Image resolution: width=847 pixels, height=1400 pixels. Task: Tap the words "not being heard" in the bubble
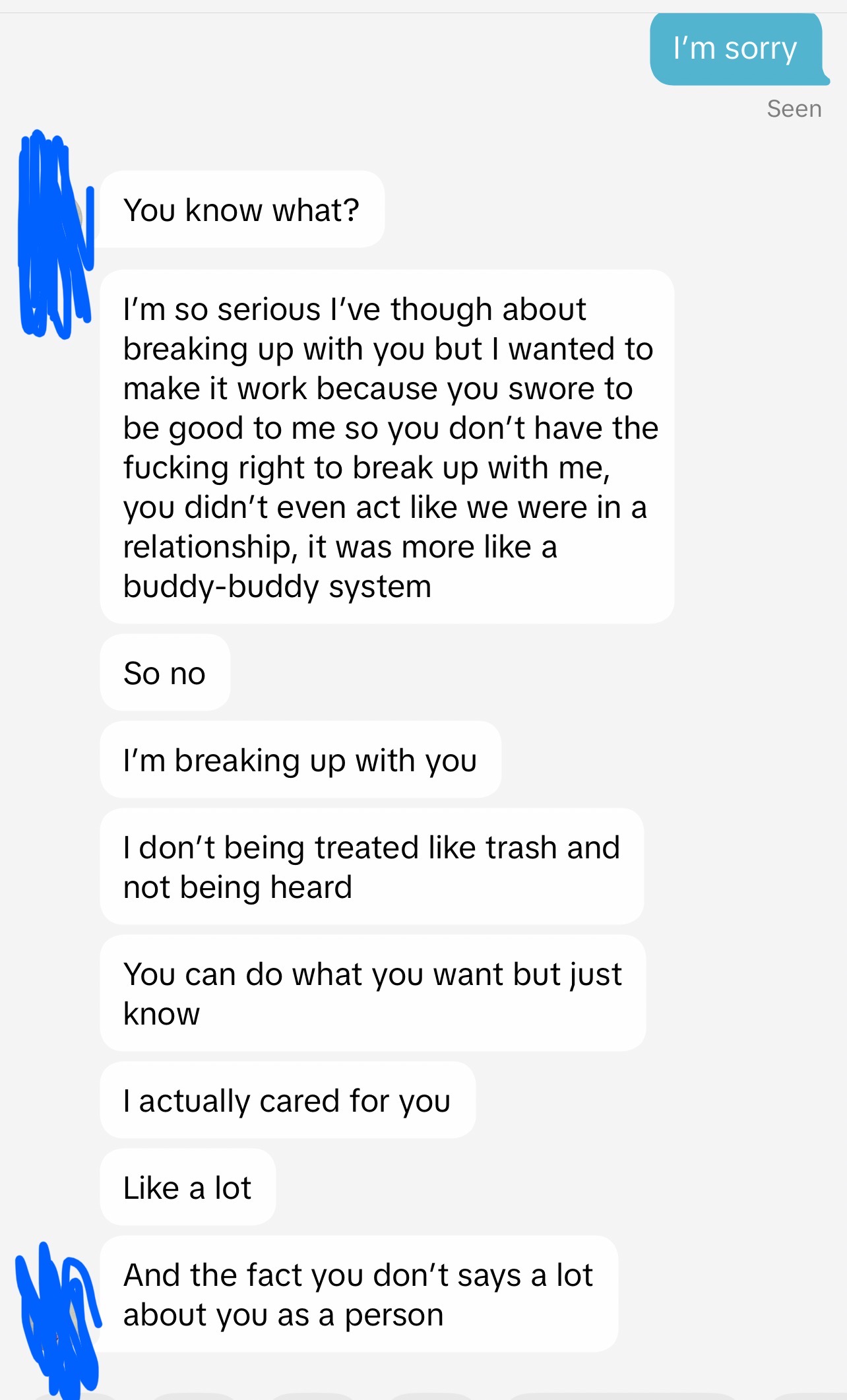pos(237,887)
